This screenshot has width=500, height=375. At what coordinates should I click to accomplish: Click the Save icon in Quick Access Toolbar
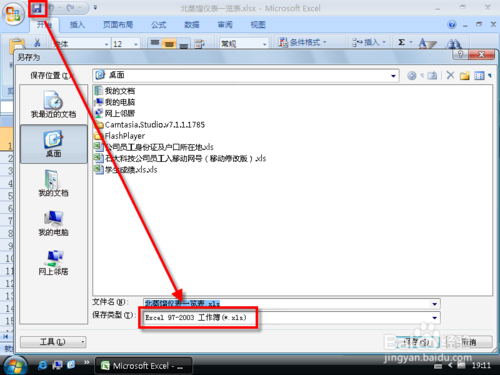[37, 8]
